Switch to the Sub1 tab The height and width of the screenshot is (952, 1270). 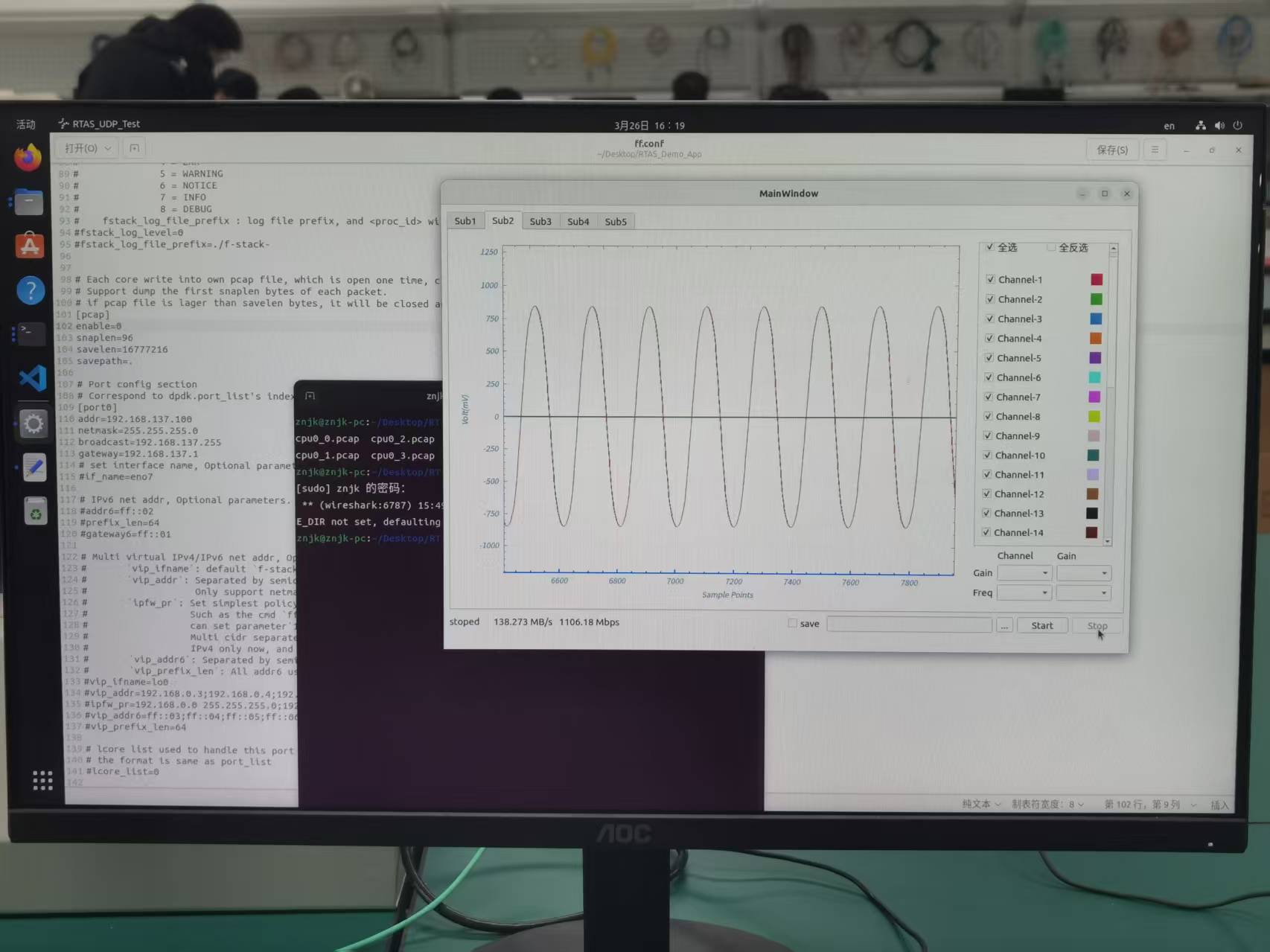pyautogui.click(x=465, y=221)
